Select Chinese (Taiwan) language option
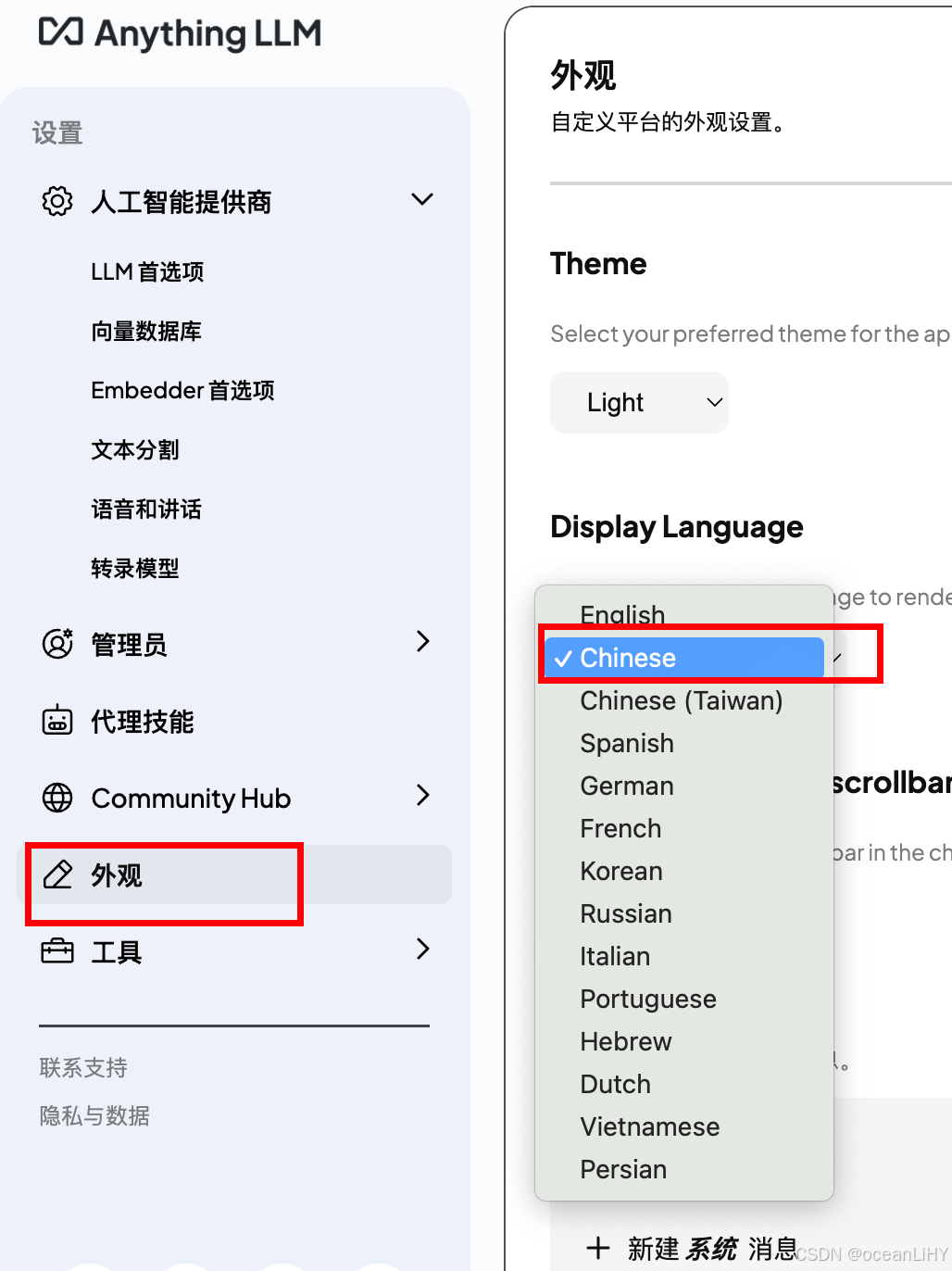 pyautogui.click(x=683, y=700)
